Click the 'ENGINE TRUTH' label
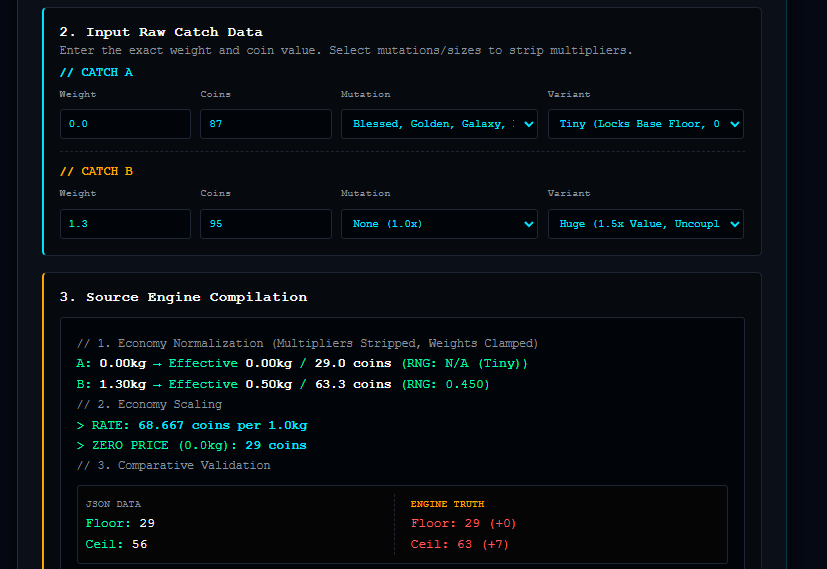The width and height of the screenshot is (827, 569). coord(447,504)
